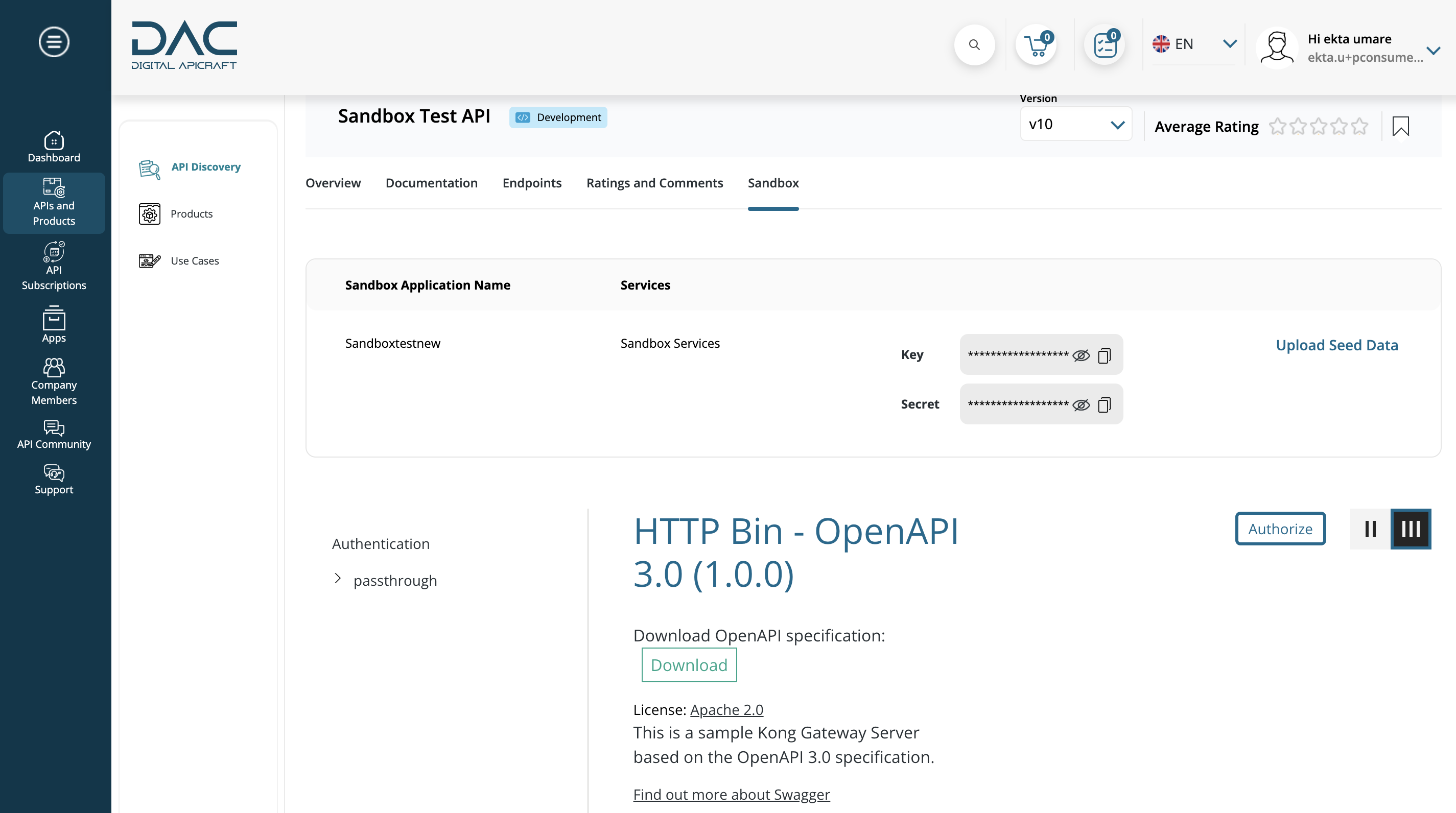Open the Apache 2.0 license link
Image resolution: width=1456 pixels, height=813 pixels.
(726, 710)
